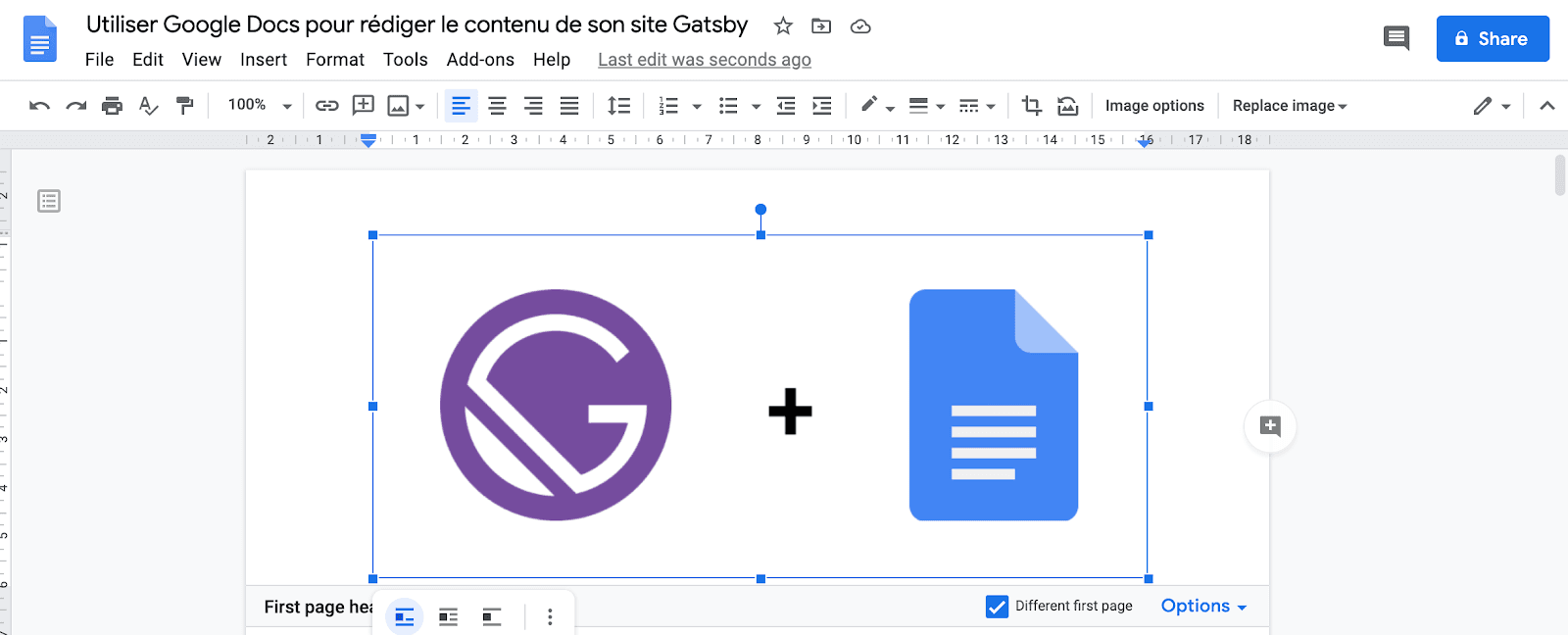Image resolution: width=1568 pixels, height=635 pixels.
Task: Click the image rotation handle
Action: click(x=760, y=210)
